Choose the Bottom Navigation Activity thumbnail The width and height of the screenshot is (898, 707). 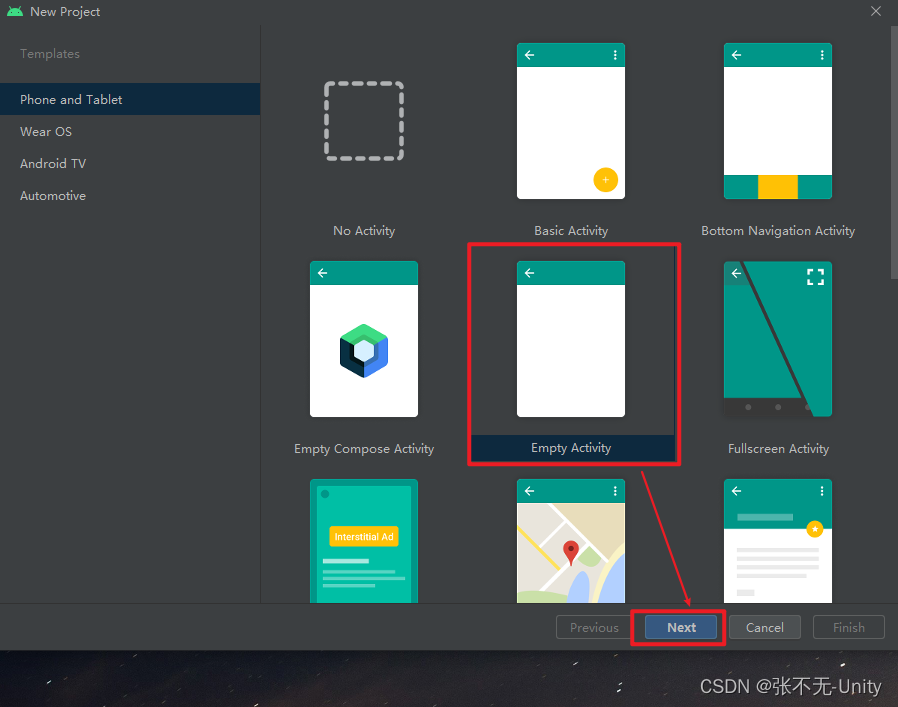[x=778, y=121]
